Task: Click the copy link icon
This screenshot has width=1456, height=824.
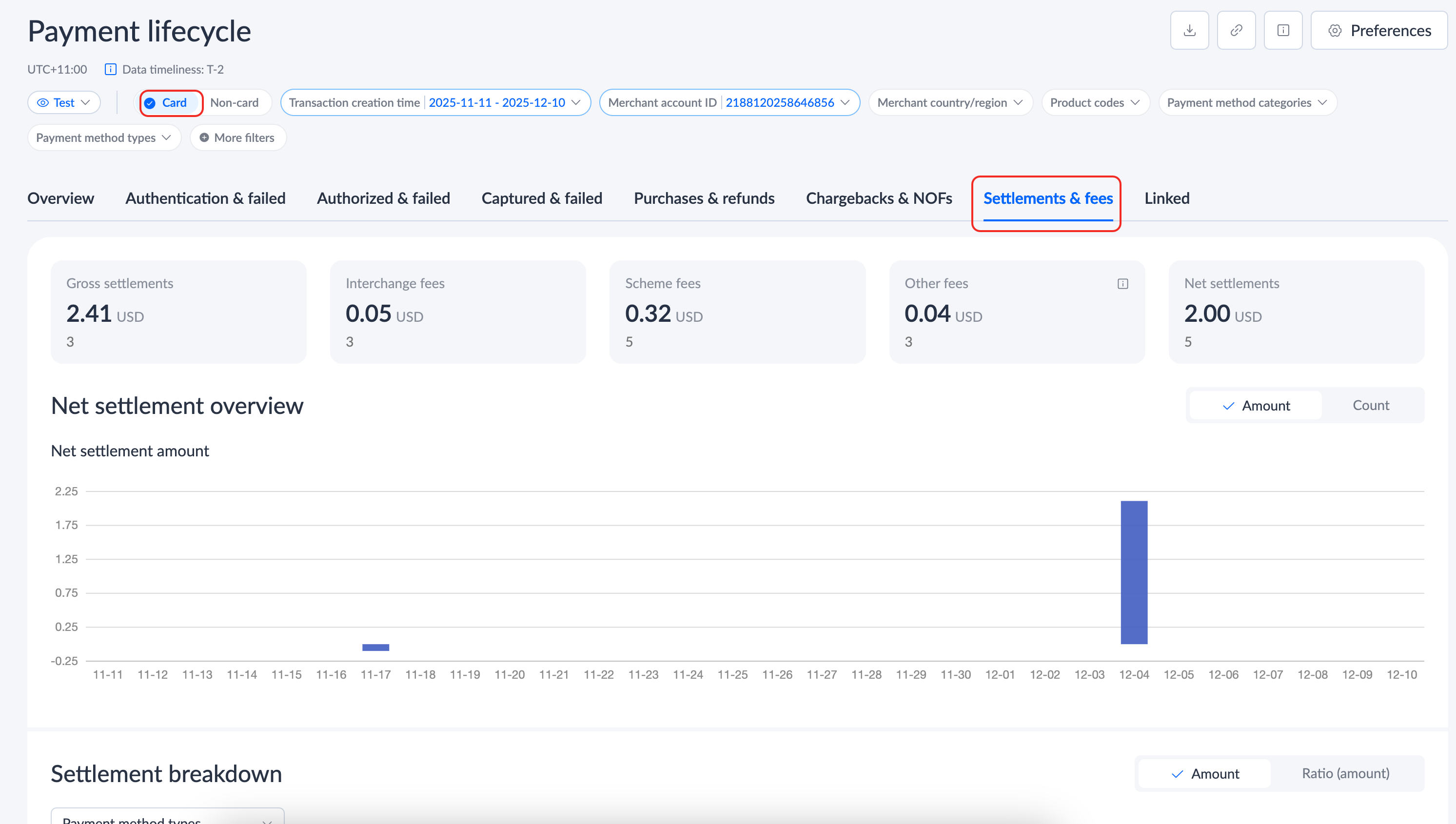Action: tap(1236, 31)
